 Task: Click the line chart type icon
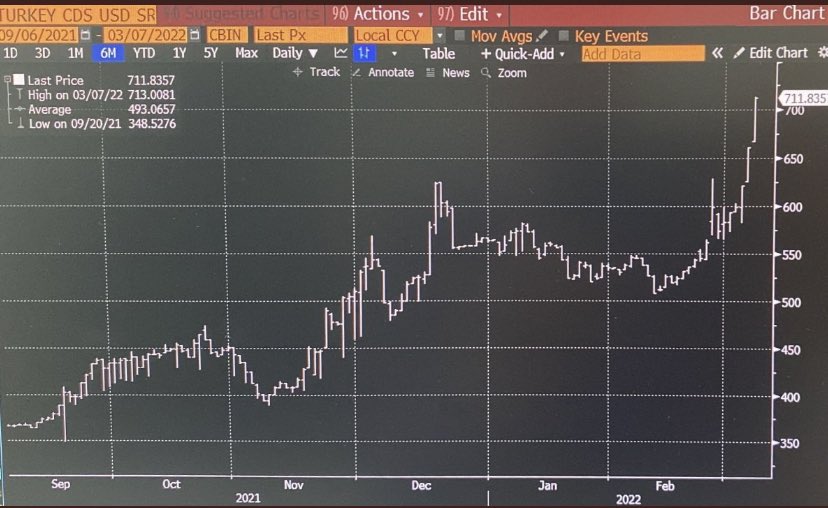coord(341,53)
